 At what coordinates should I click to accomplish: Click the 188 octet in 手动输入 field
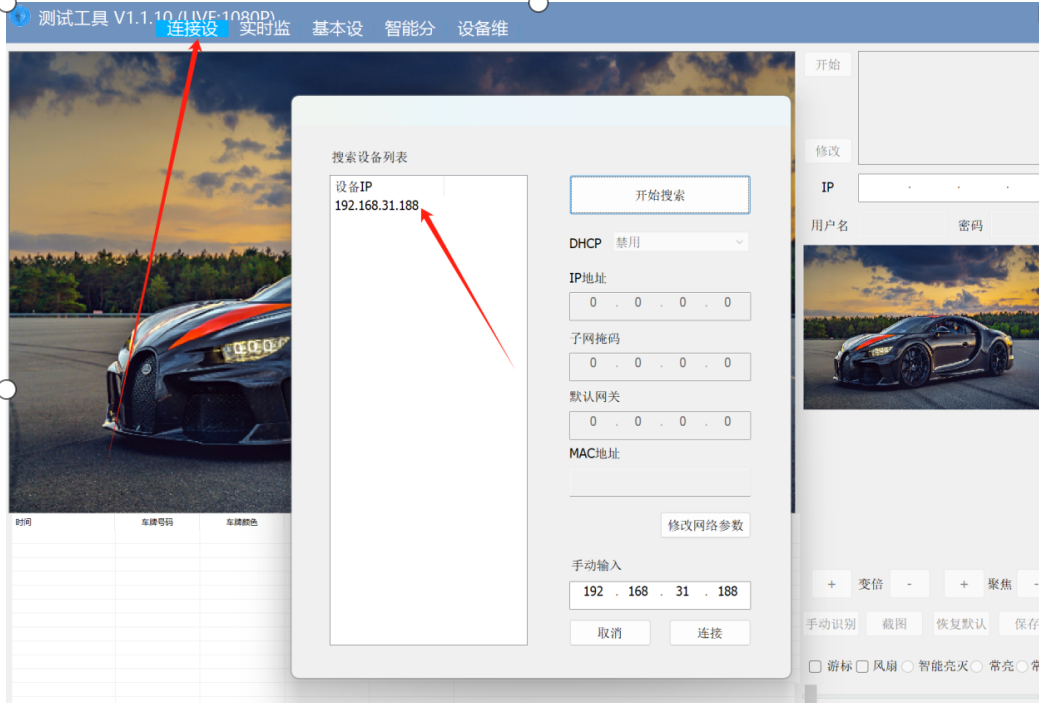click(x=728, y=592)
